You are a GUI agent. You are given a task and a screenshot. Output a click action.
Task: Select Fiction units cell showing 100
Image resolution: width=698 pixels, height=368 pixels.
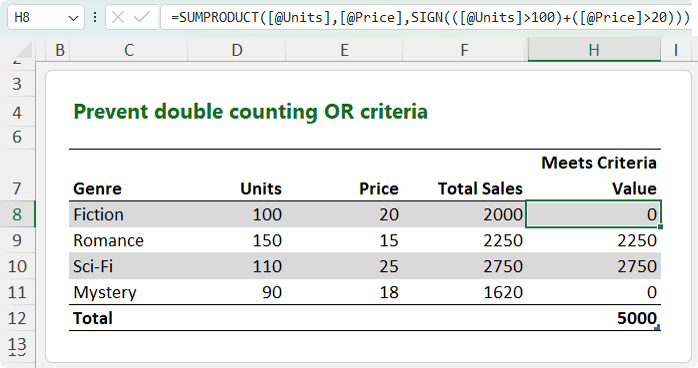(237, 214)
